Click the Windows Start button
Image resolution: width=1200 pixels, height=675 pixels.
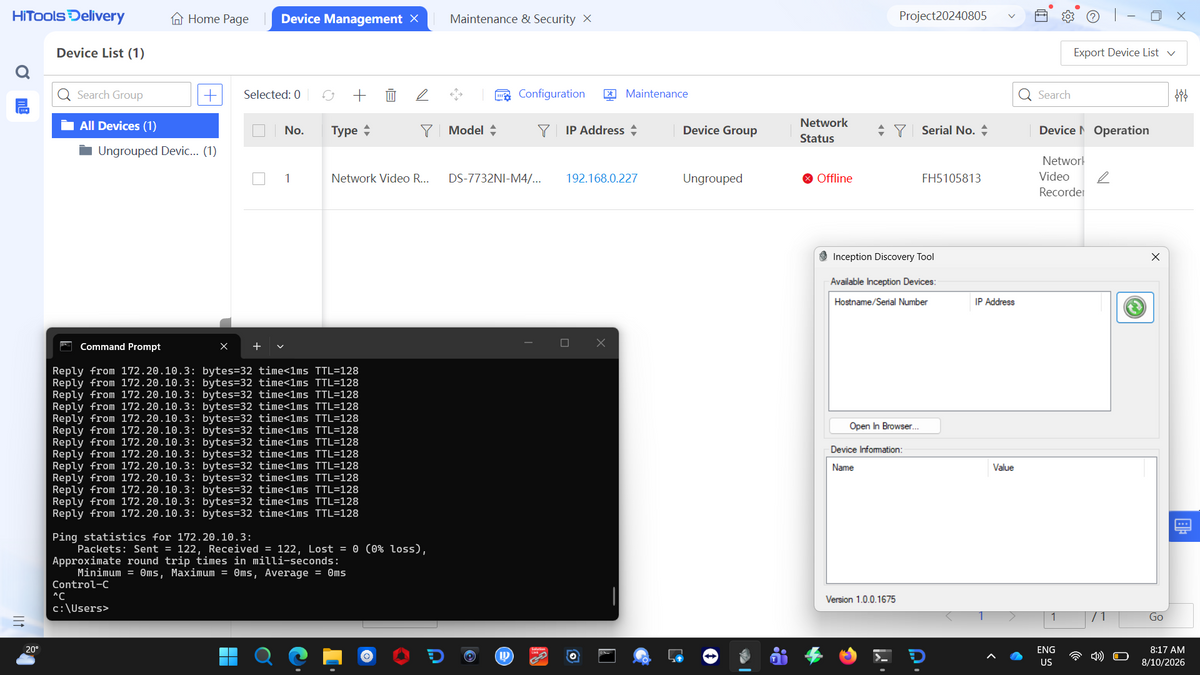pyautogui.click(x=229, y=656)
